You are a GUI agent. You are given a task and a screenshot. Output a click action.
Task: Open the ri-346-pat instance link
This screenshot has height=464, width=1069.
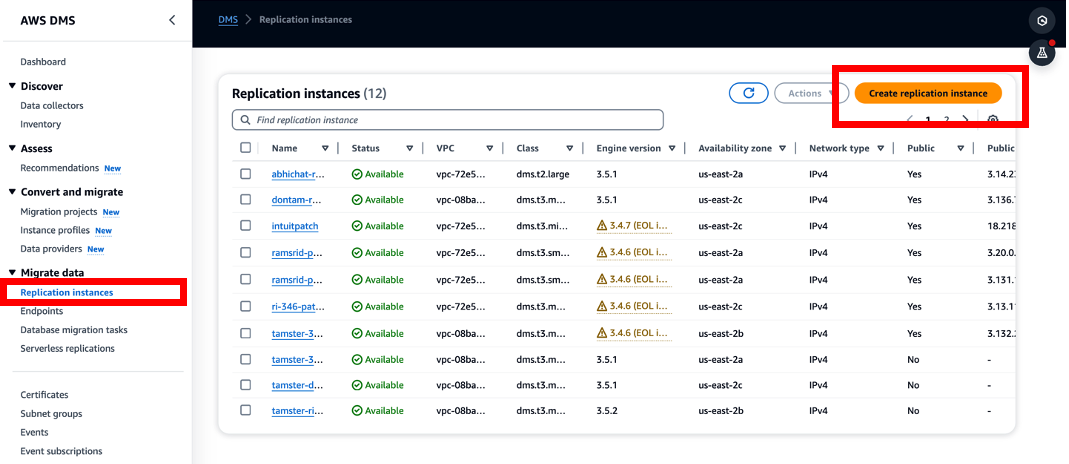coord(298,307)
